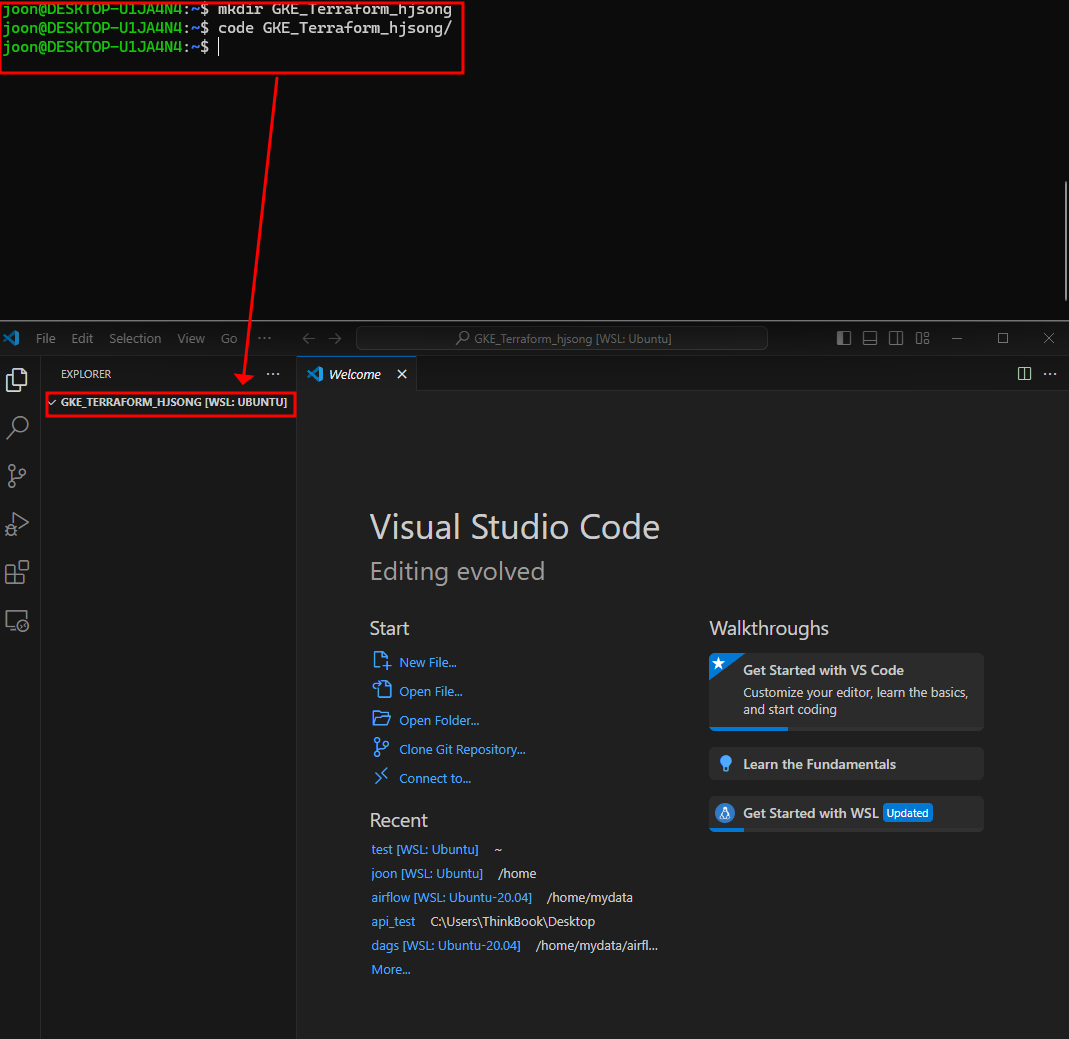Open the Search view in activity bar
This screenshot has height=1039, width=1069.
point(16,428)
